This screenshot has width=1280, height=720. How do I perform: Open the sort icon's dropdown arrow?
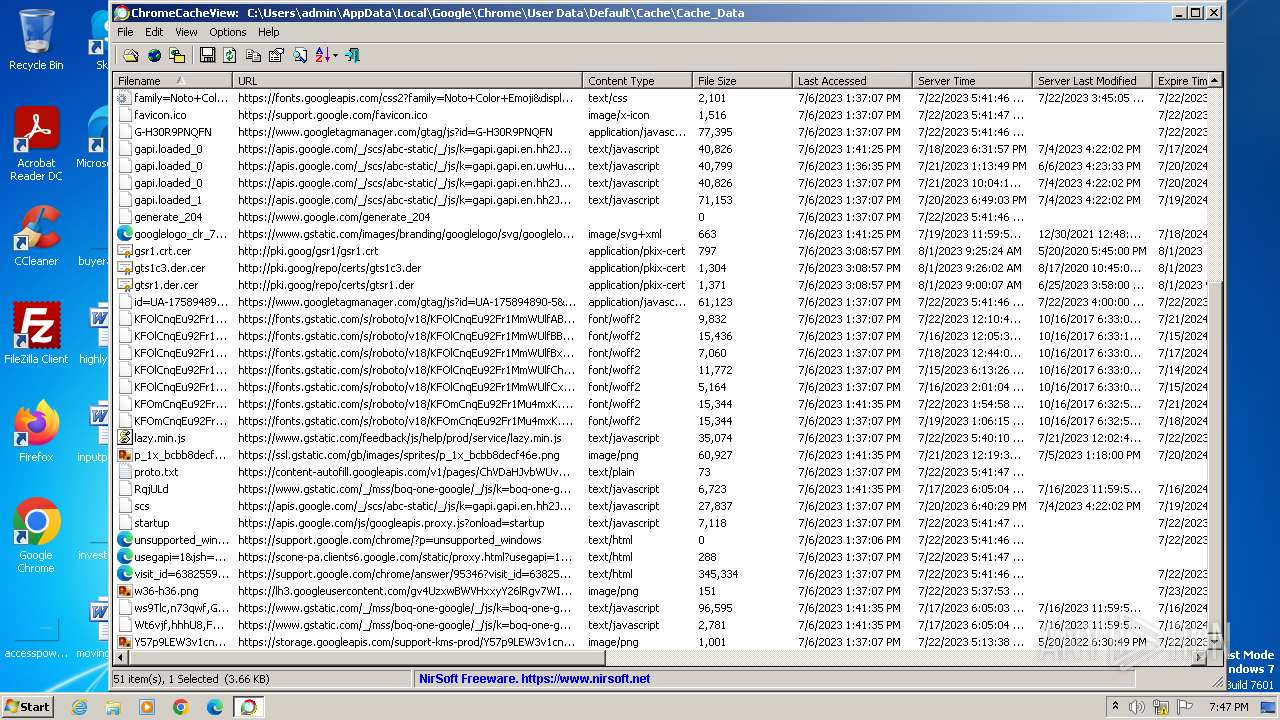coord(336,56)
